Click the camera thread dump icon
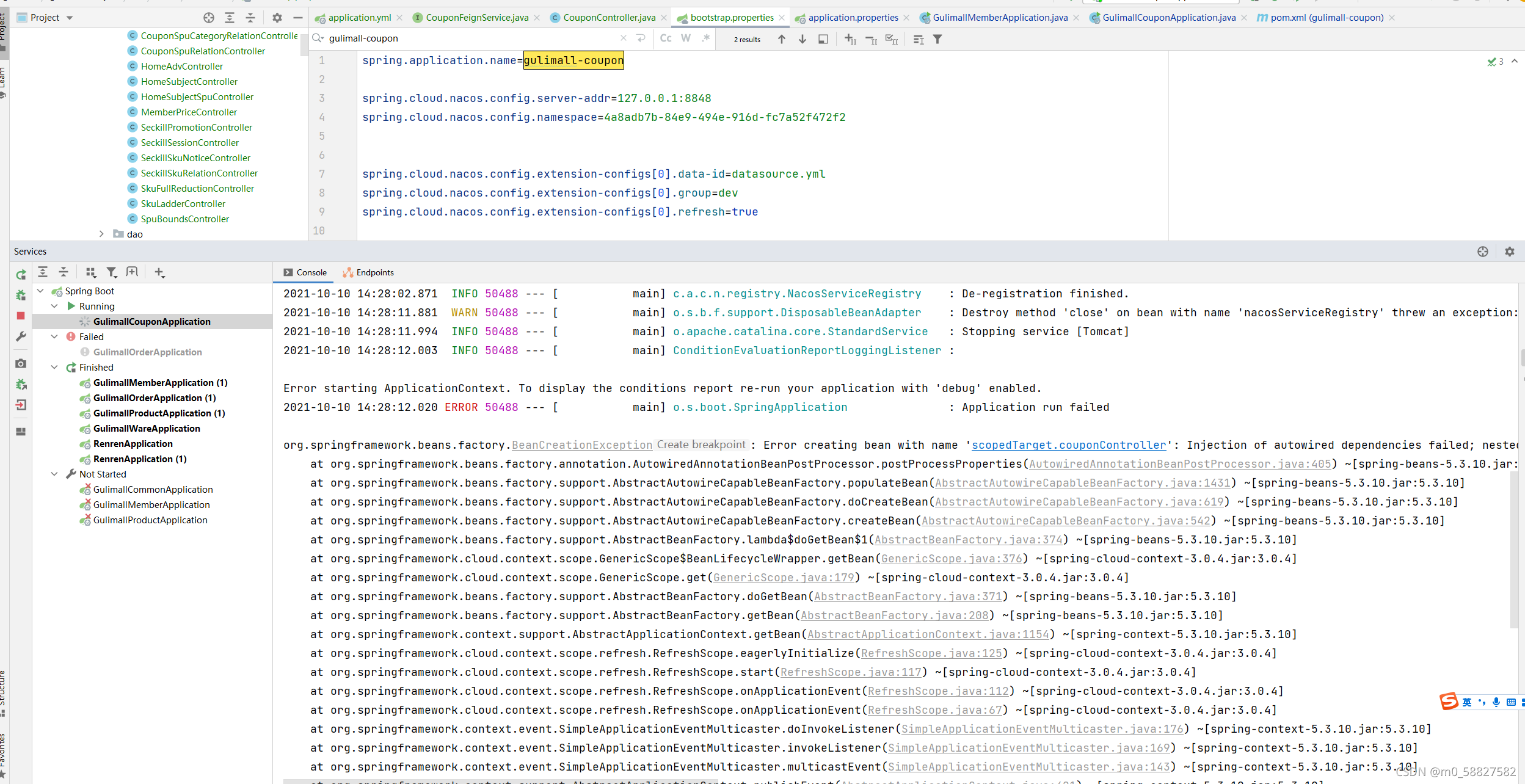 pyautogui.click(x=21, y=364)
